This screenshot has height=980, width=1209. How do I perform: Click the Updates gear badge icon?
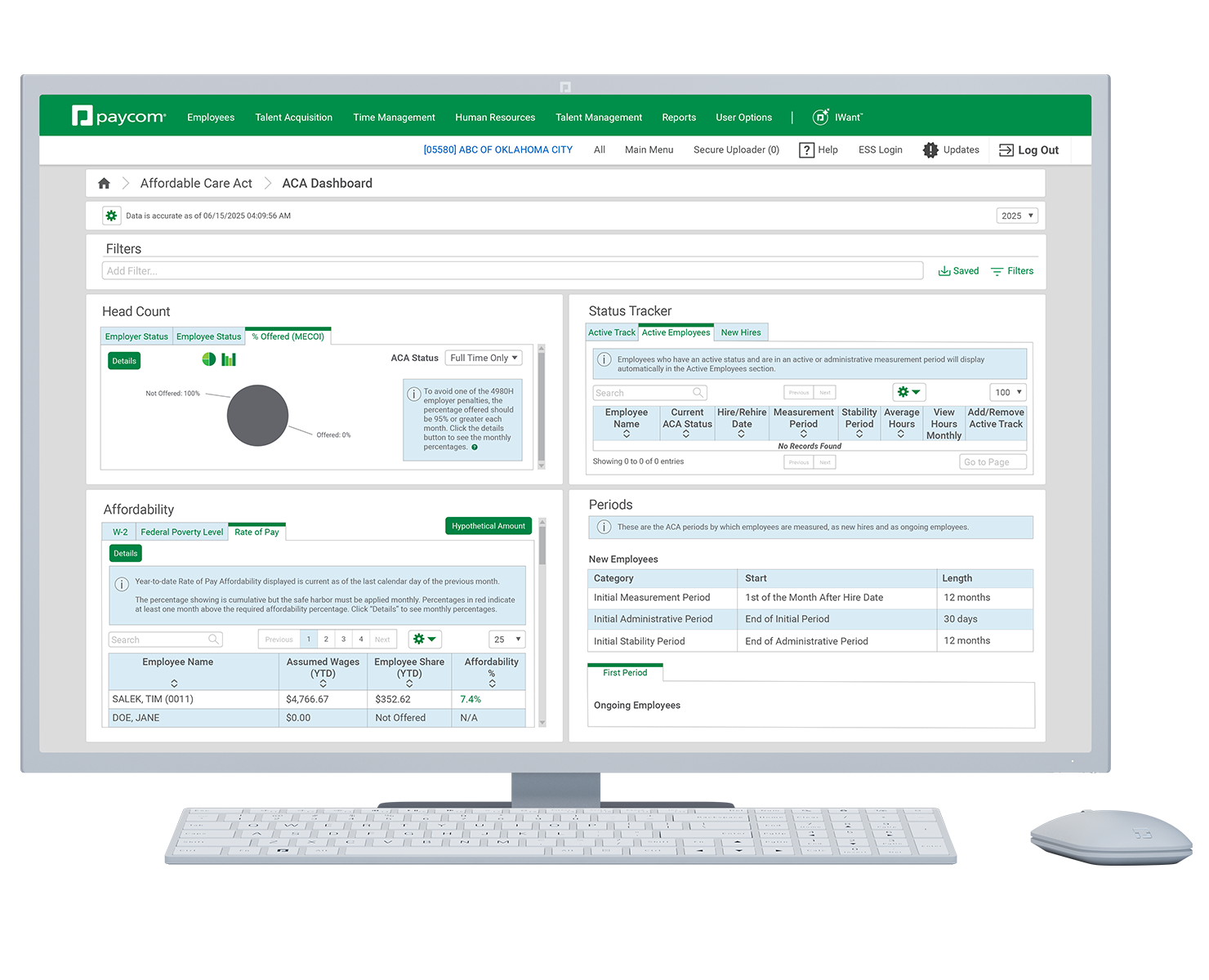coord(930,150)
